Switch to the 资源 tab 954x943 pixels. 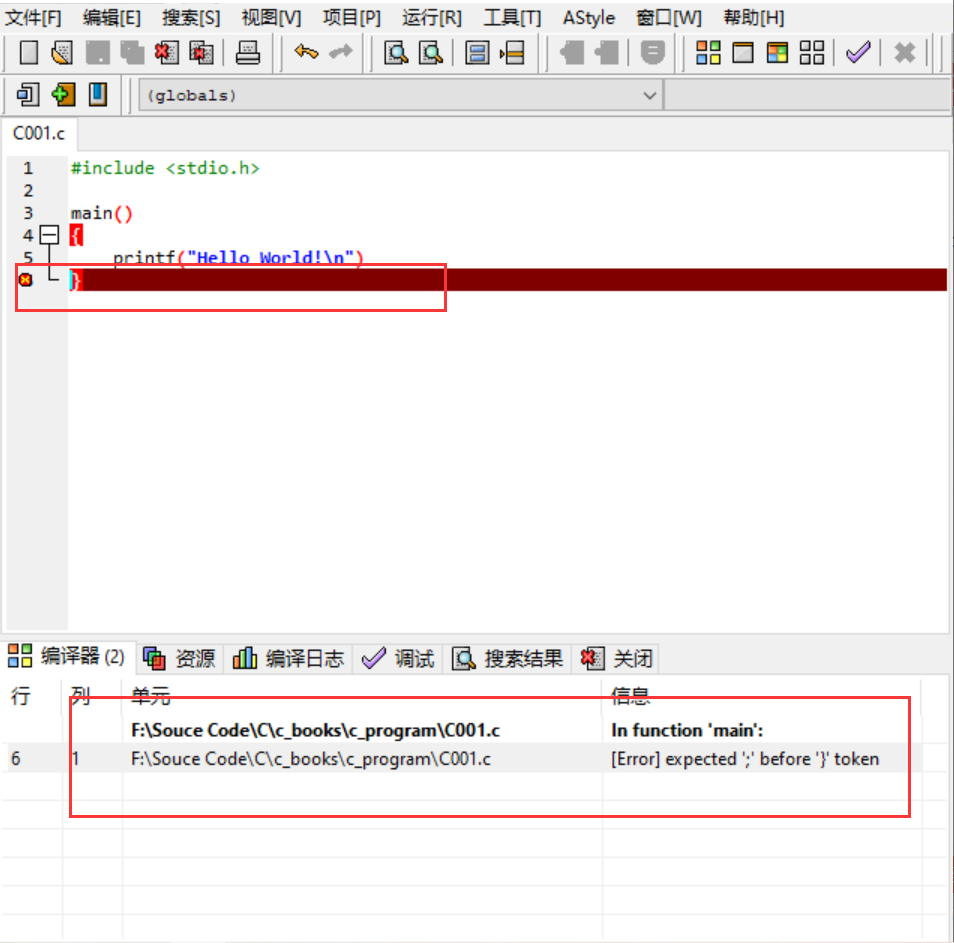179,658
